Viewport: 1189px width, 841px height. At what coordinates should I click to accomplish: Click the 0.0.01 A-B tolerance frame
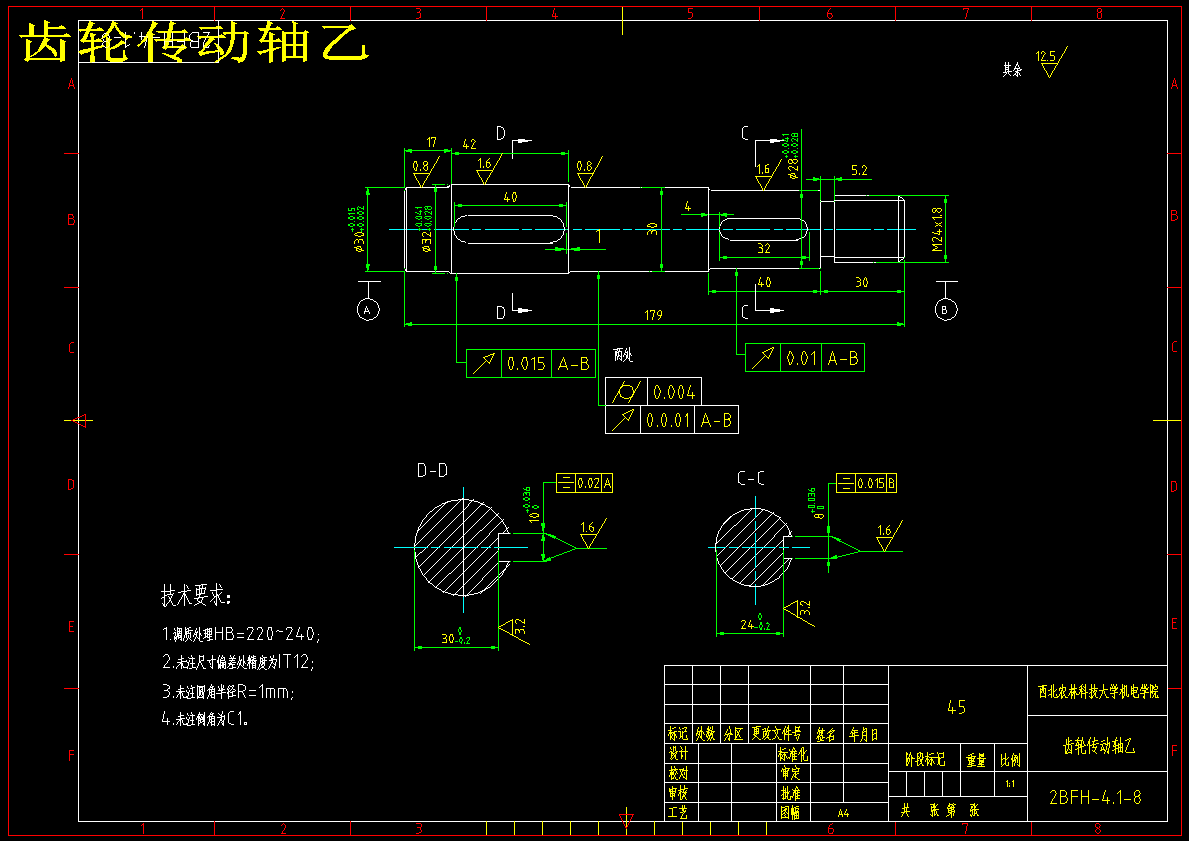(672, 420)
